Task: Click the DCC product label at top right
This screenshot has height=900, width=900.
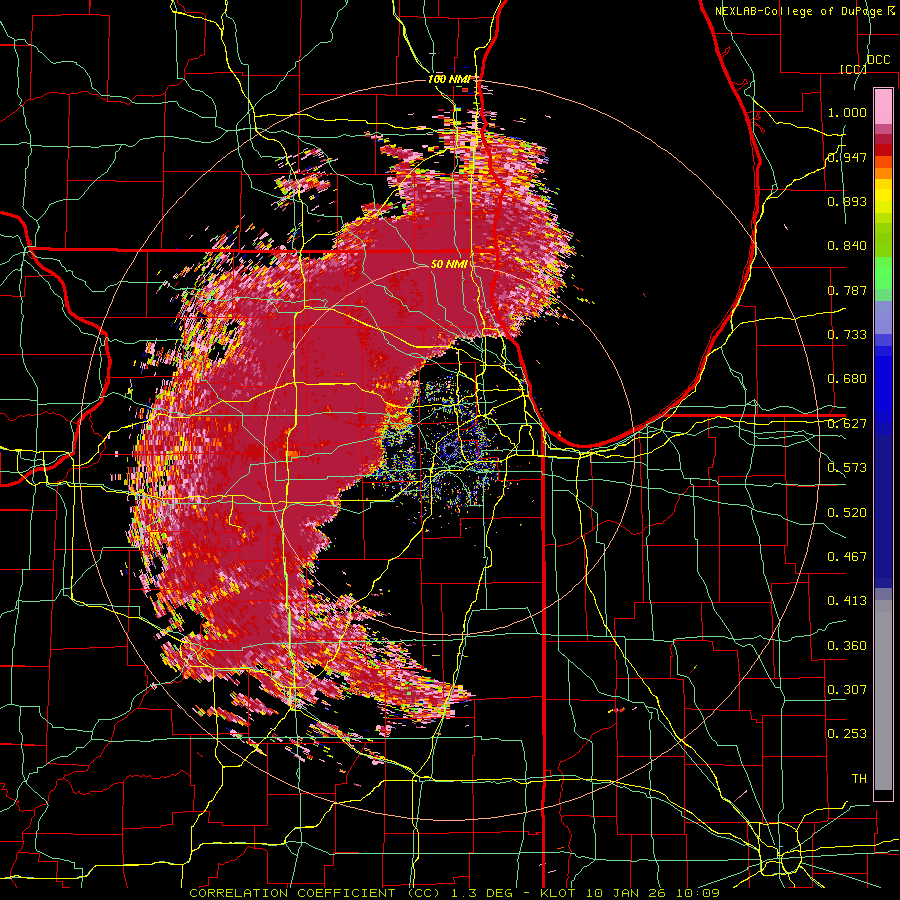Action: coord(879,60)
